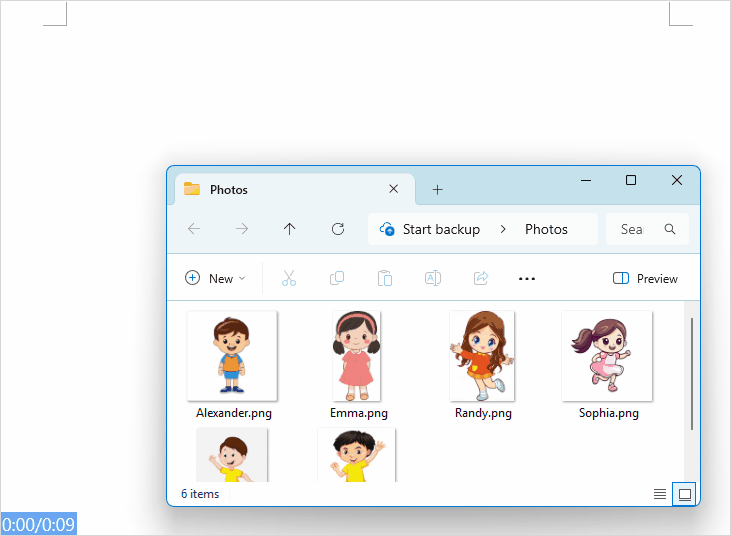Expand chevron after Start backup
The width and height of the screenshot is (731, 536).
(503, 229)
